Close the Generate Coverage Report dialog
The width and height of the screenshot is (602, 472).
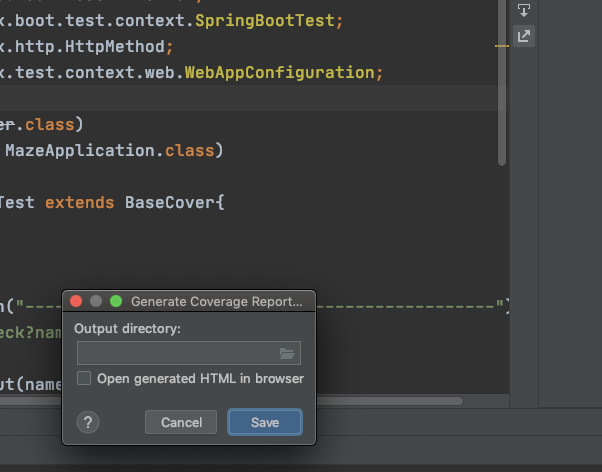click(76, 301)
